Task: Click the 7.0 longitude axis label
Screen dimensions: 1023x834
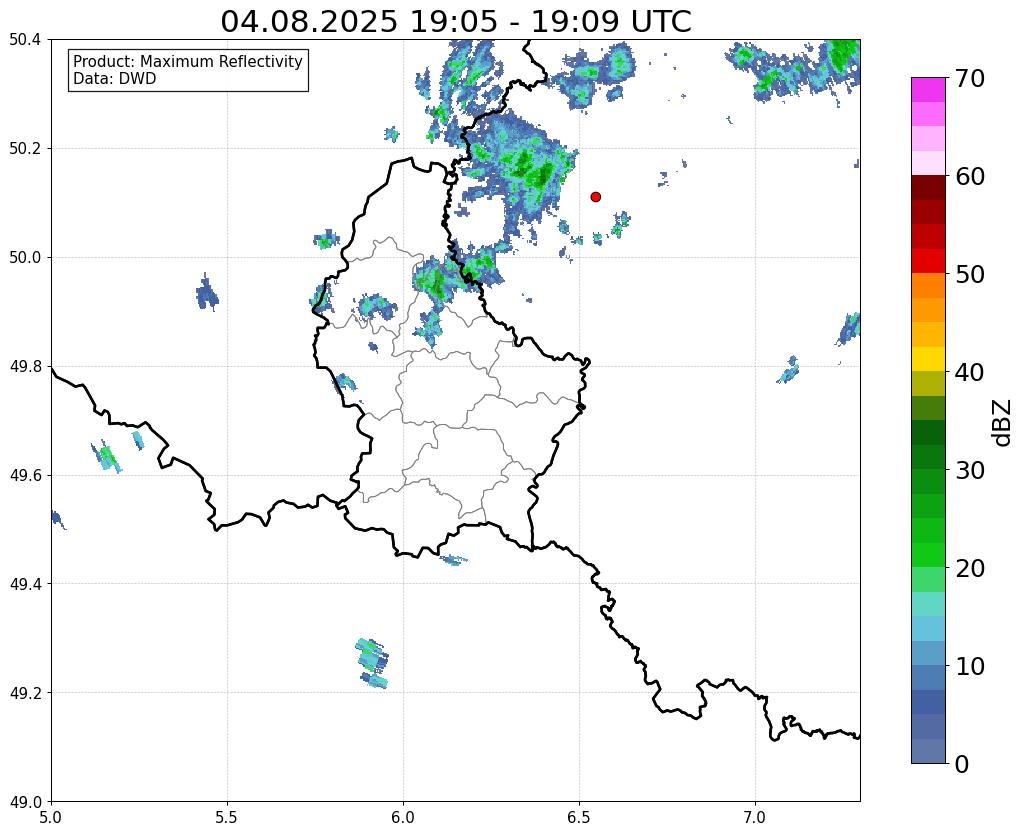Action: tap(755, 817)
